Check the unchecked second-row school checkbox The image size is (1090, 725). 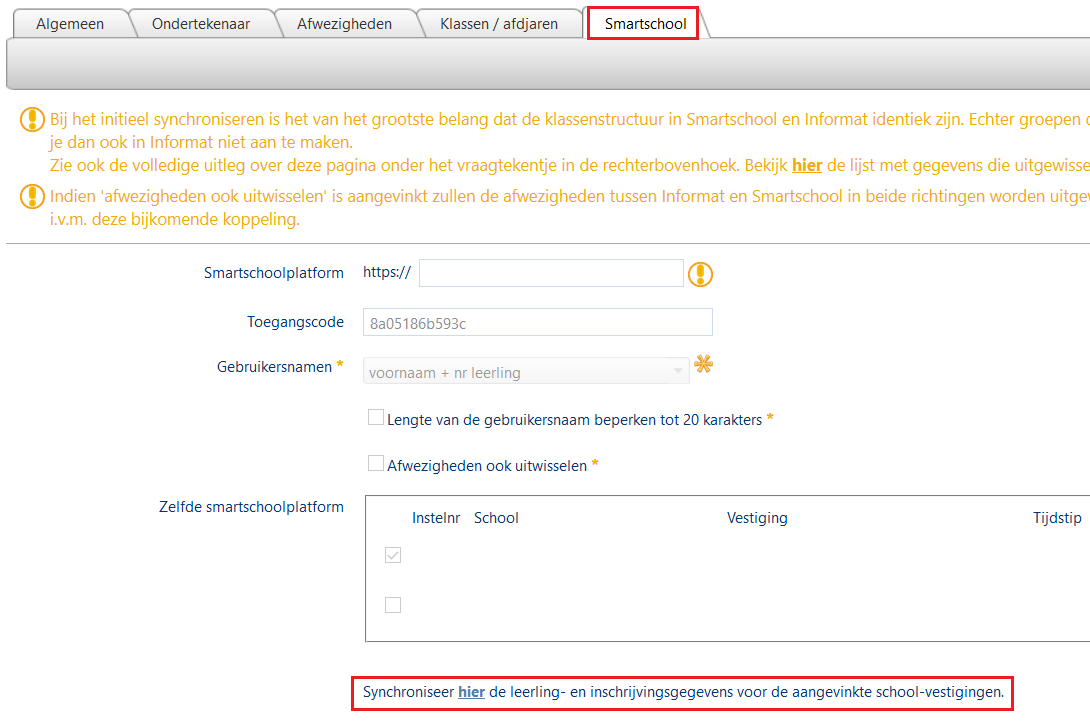[393, 605]
